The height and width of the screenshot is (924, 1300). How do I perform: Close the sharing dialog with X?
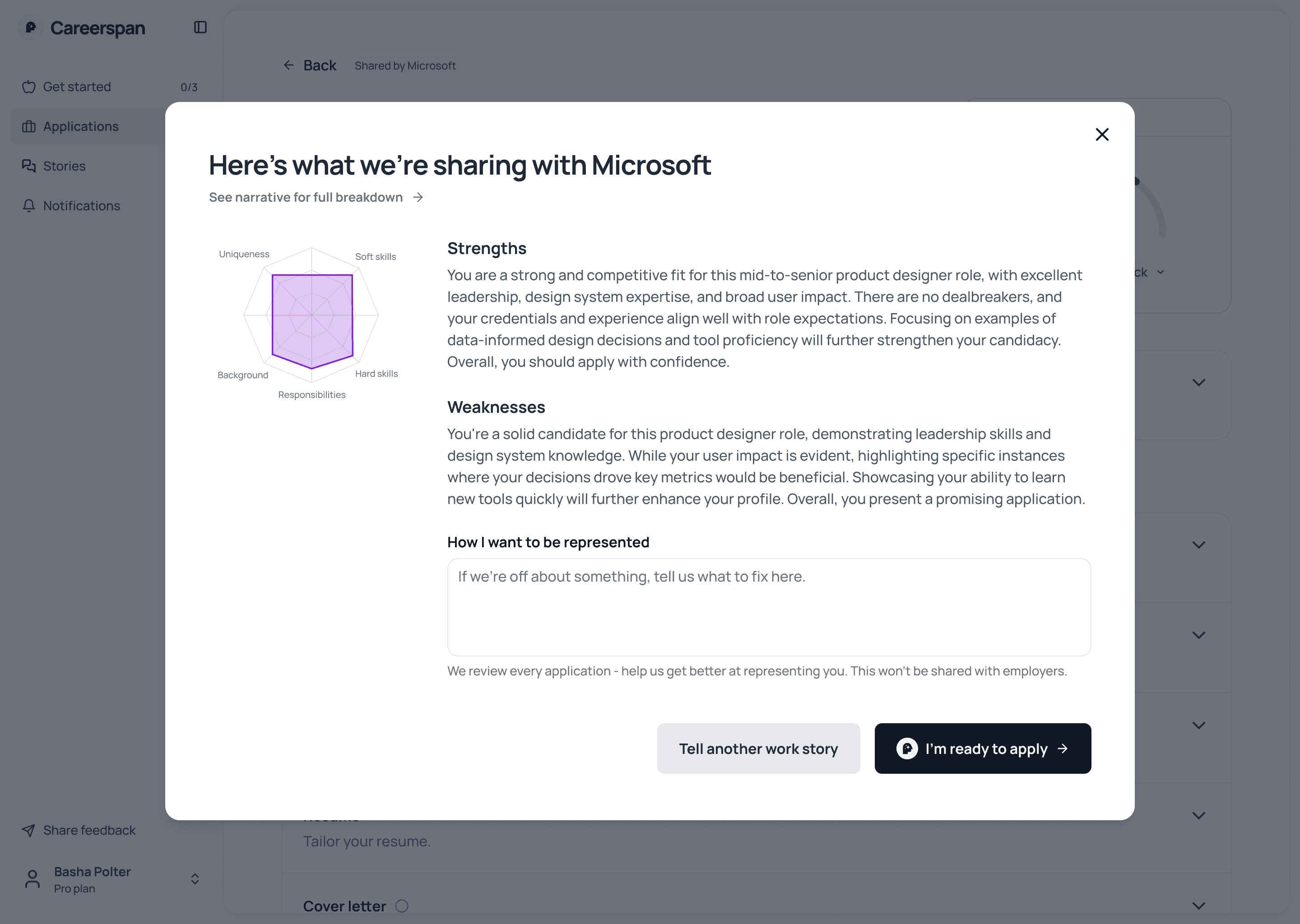(1102, 135)
